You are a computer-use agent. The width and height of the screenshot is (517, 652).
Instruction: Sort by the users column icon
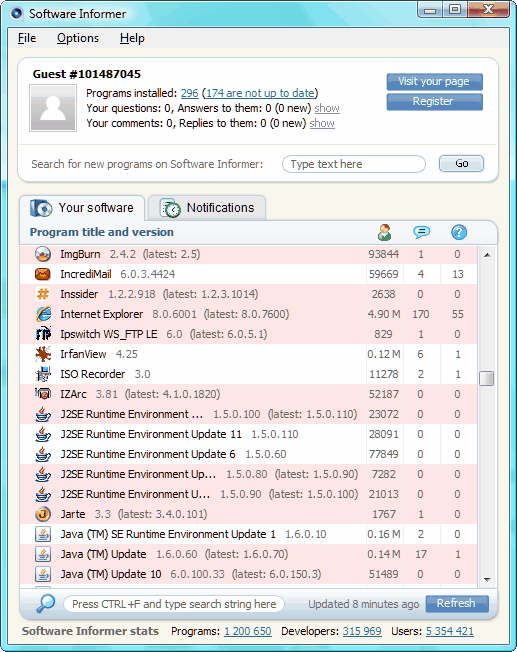click(x=384, y=232)
